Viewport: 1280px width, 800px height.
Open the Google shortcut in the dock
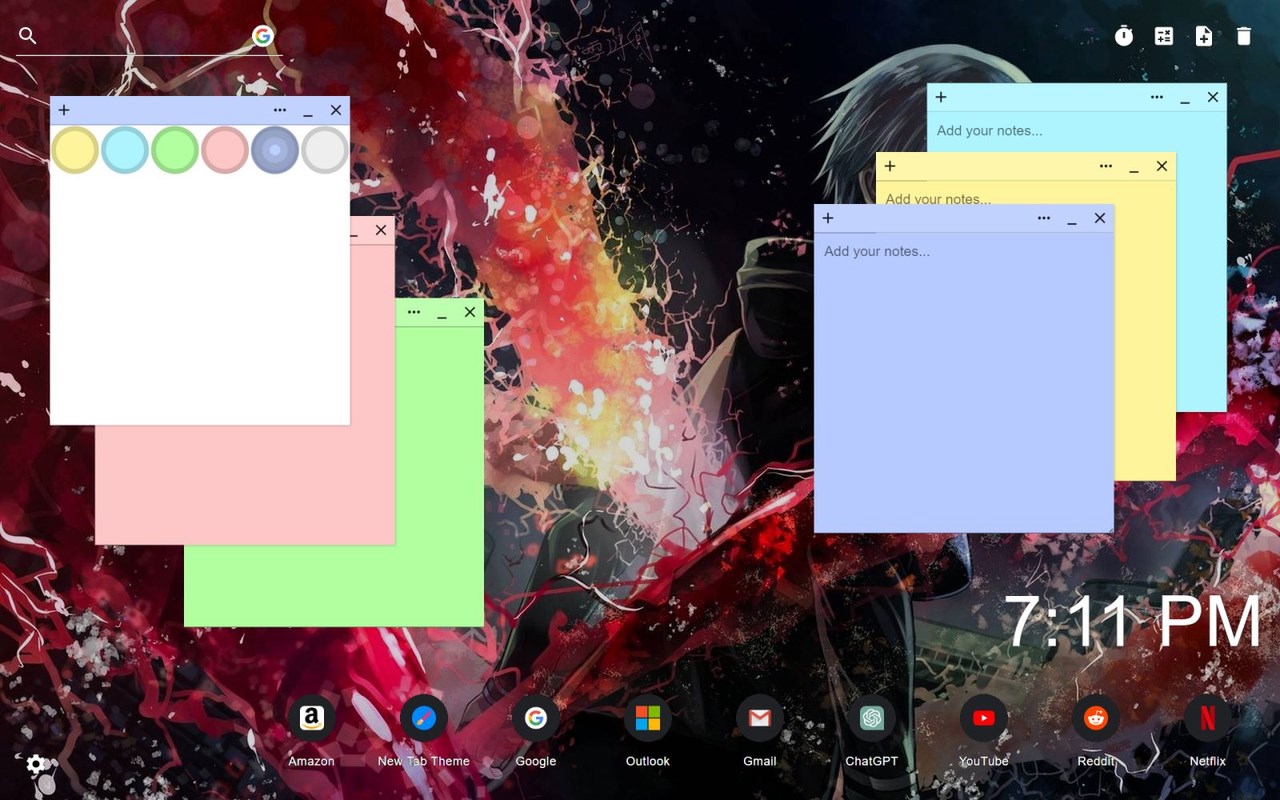(536, 718)
